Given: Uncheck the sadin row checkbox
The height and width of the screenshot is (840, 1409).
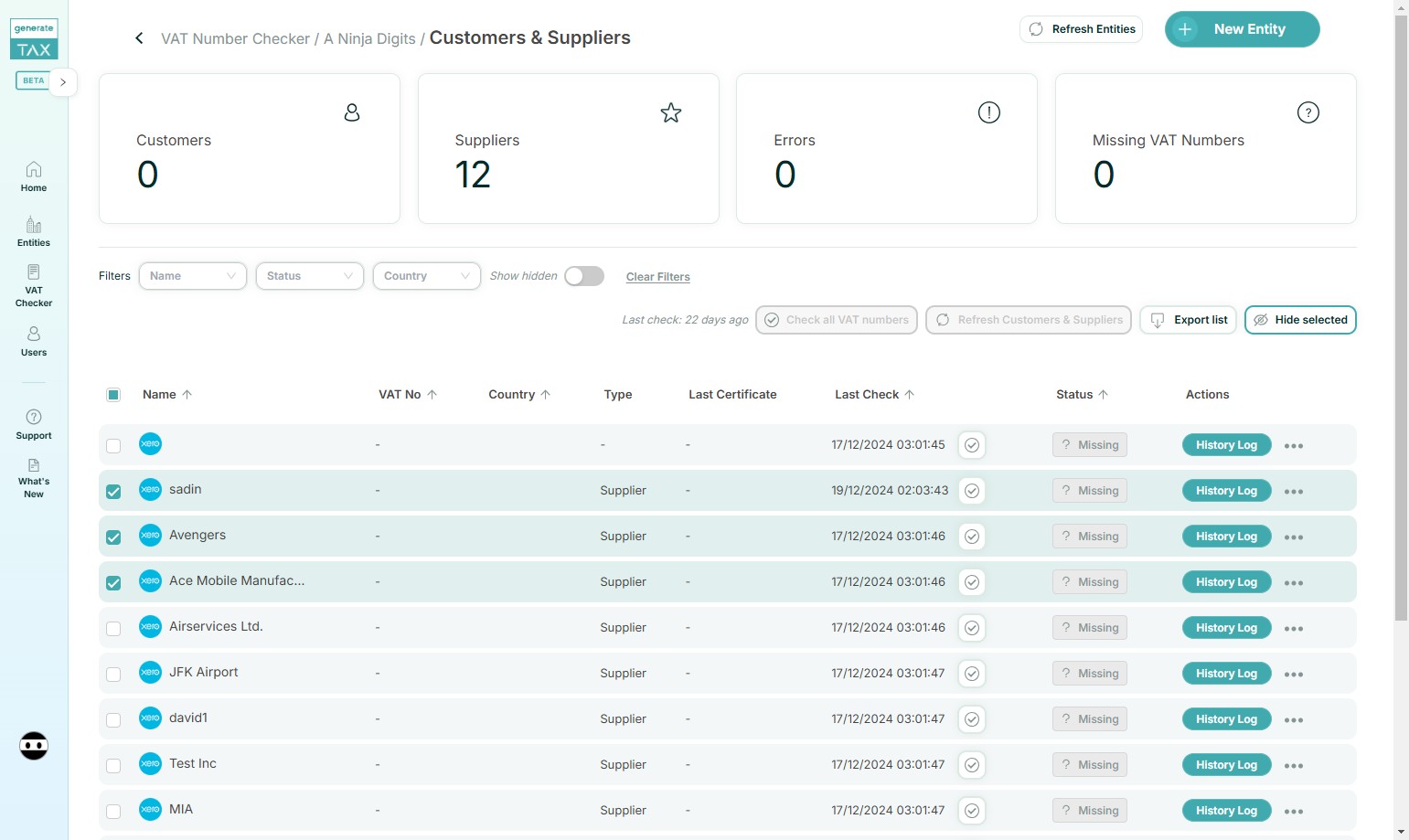Looking at the screenshot, I should point(113,492).
